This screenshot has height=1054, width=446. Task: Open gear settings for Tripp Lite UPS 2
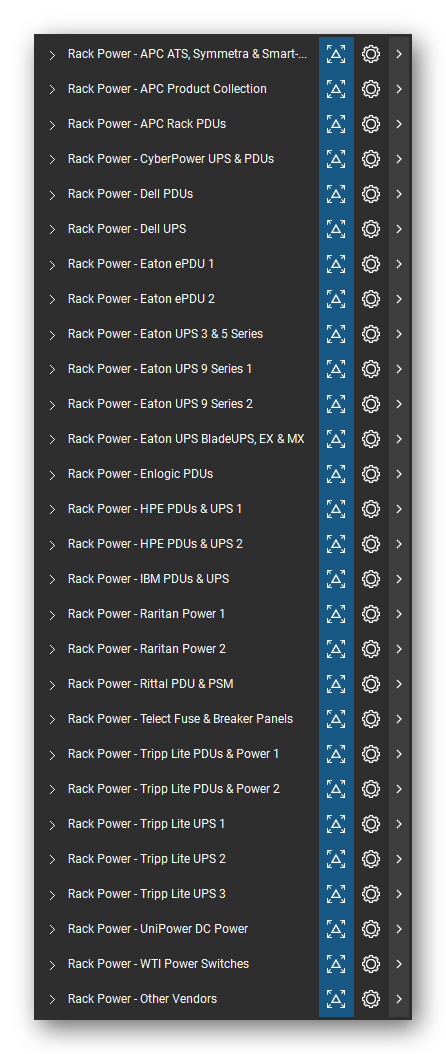[371, 859]
